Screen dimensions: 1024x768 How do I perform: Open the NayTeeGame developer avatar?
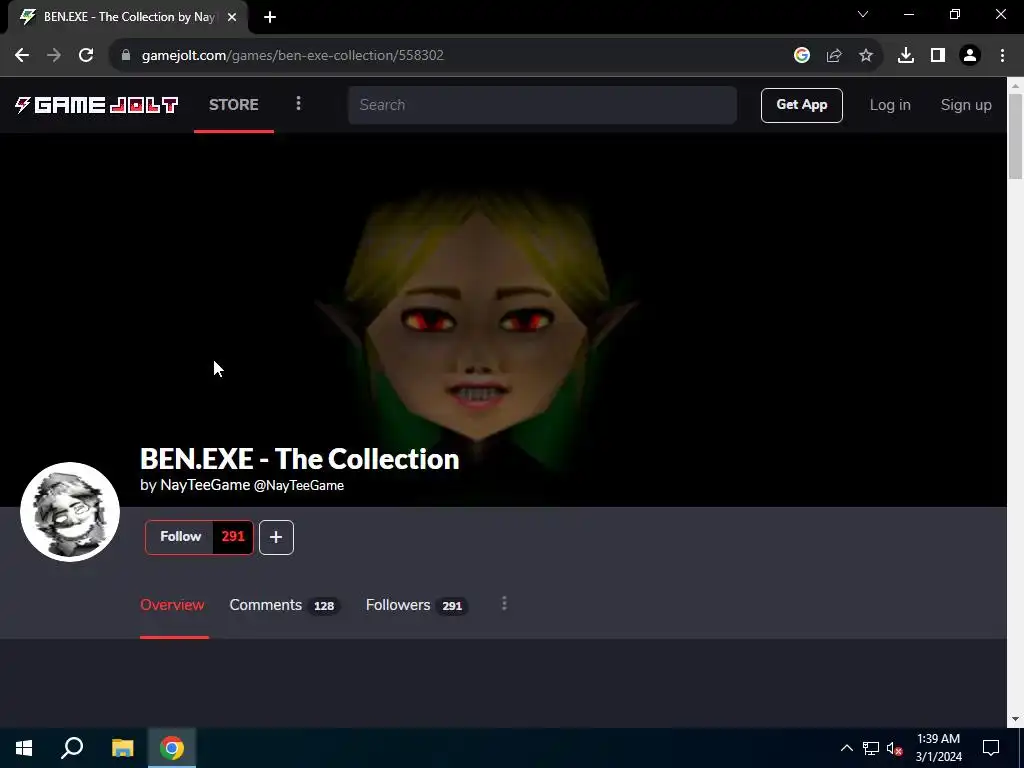[x=70, y=512]
